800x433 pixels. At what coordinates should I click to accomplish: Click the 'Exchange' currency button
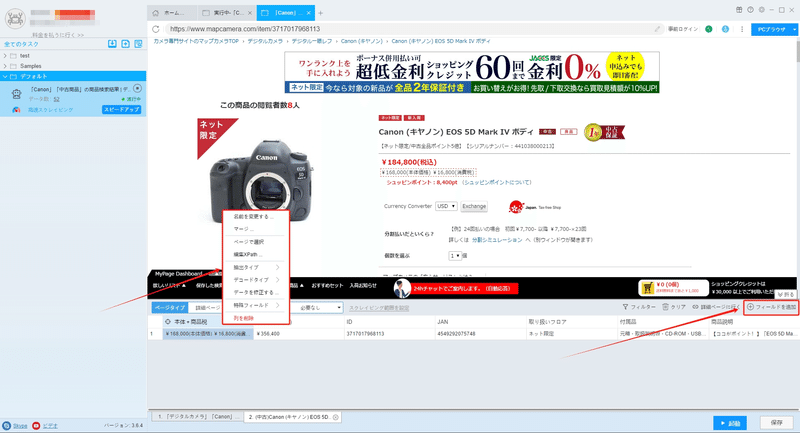[x=474, y=206]
